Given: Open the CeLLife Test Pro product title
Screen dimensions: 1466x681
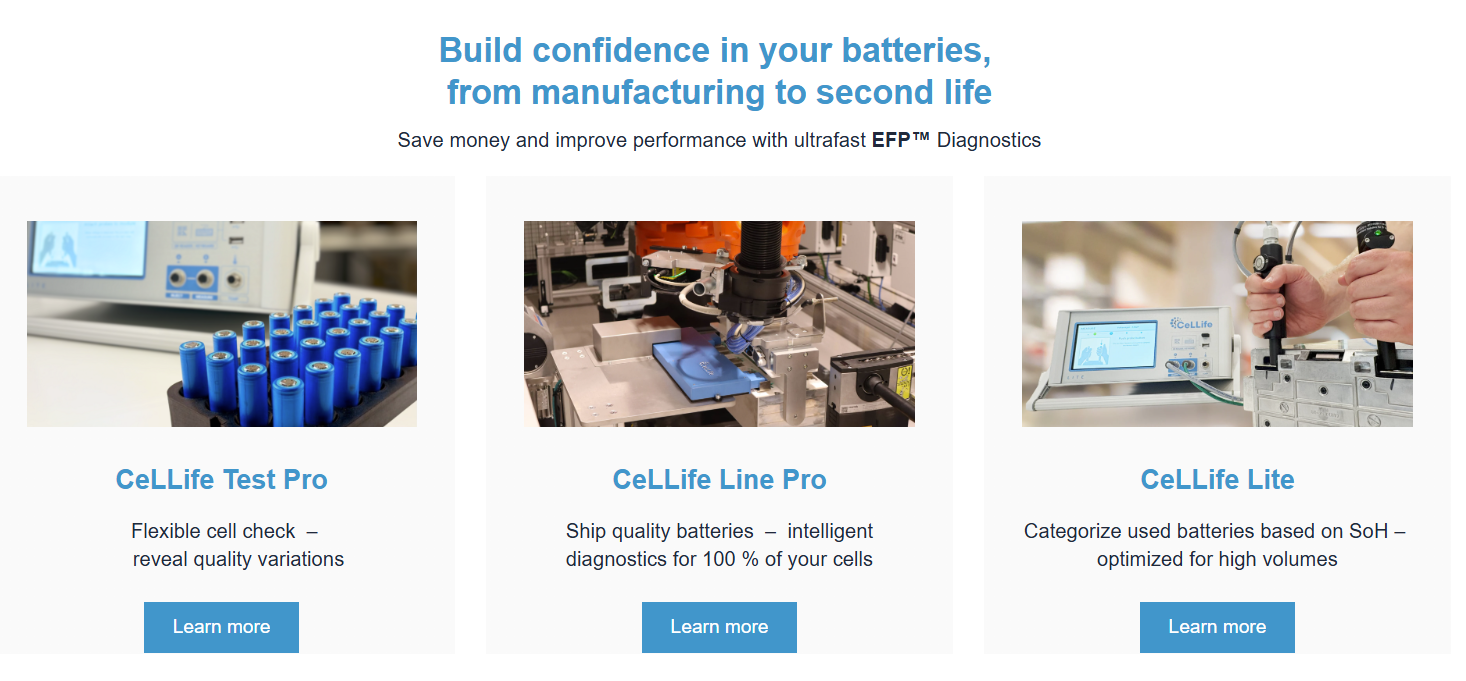Looking at the screenshot, I should point(221,479).
